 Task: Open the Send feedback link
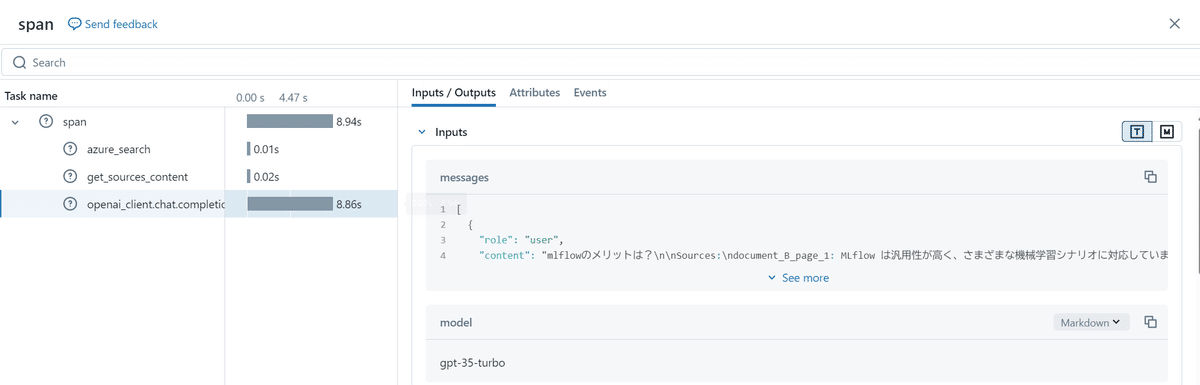click(112, 23)
